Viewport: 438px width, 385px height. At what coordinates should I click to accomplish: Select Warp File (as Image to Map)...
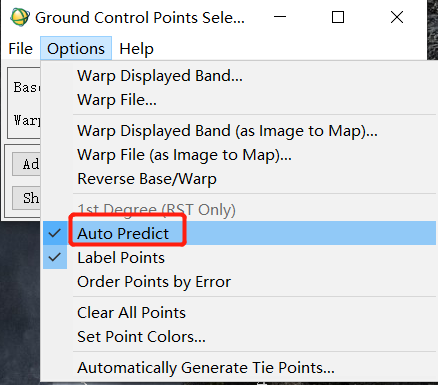point(239,155)
